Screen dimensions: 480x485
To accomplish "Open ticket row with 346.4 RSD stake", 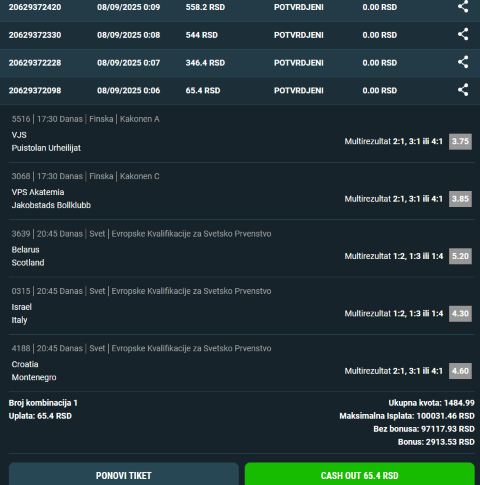I will 240,63.
